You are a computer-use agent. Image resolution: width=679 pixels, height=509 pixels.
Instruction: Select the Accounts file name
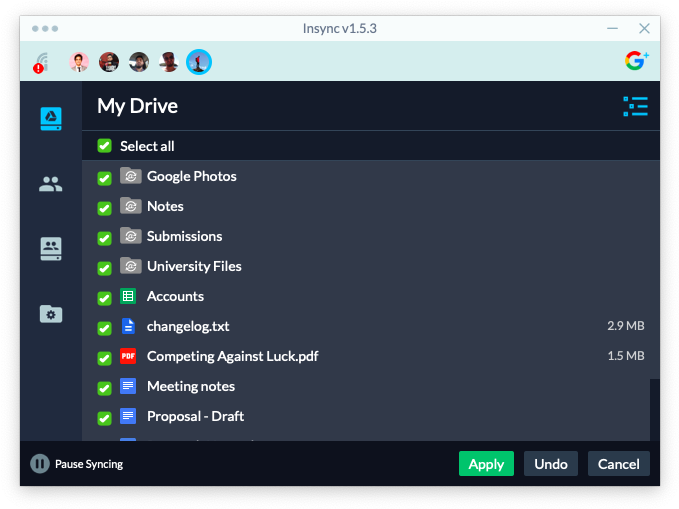[175, 296]
